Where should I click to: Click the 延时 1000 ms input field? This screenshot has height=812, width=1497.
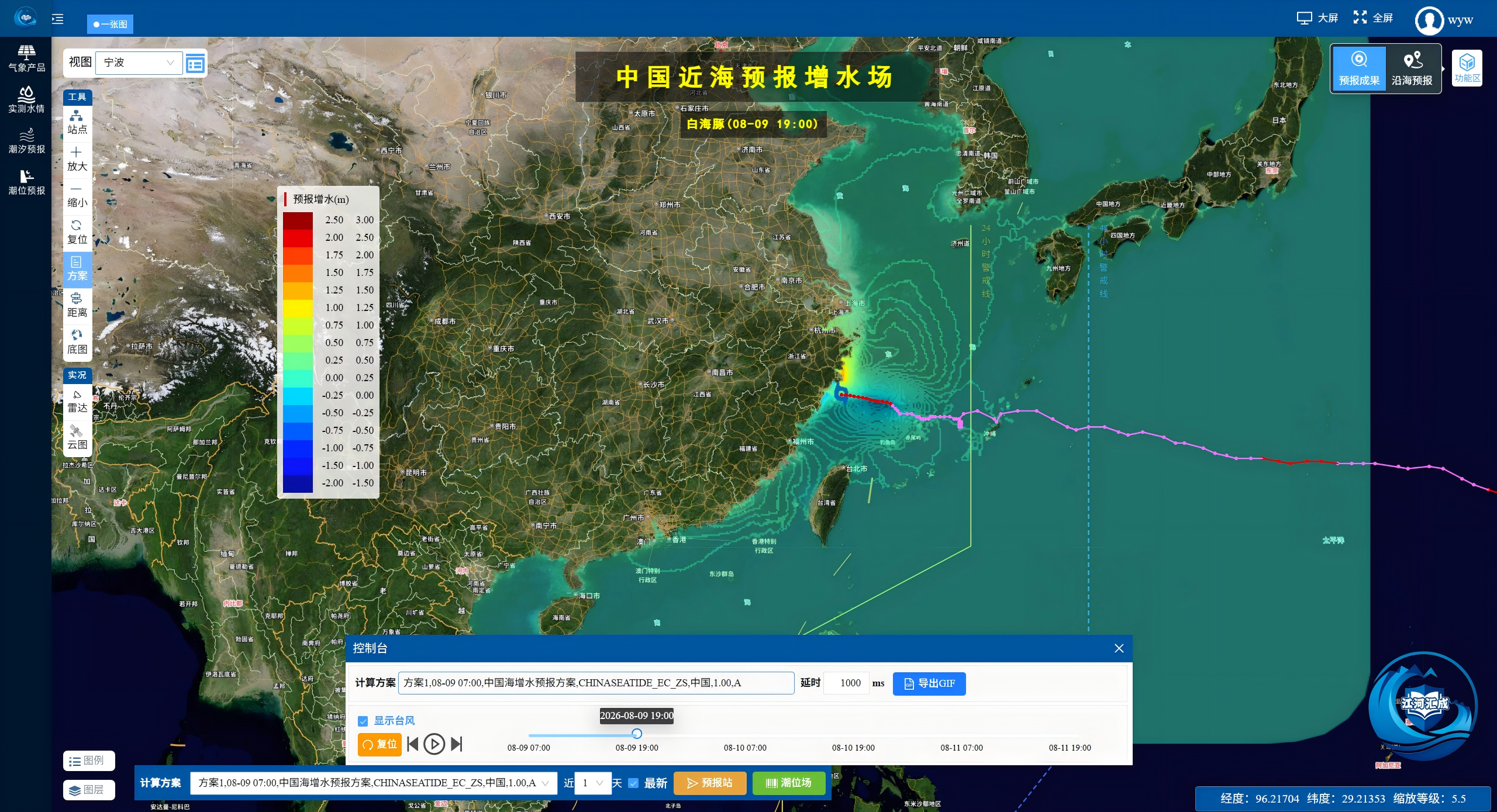point(846,683)
